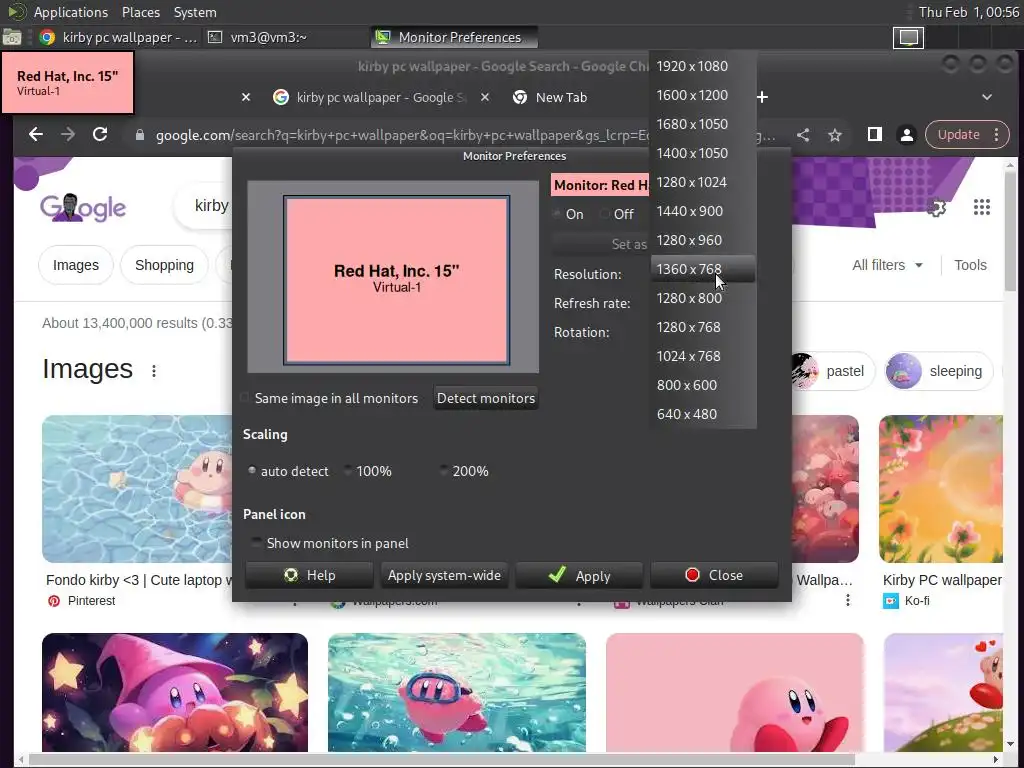Image resolution: width=1024 pixels, height=768 pixels.
Task: Click the Tools link
Action: (x=970, y=265)
